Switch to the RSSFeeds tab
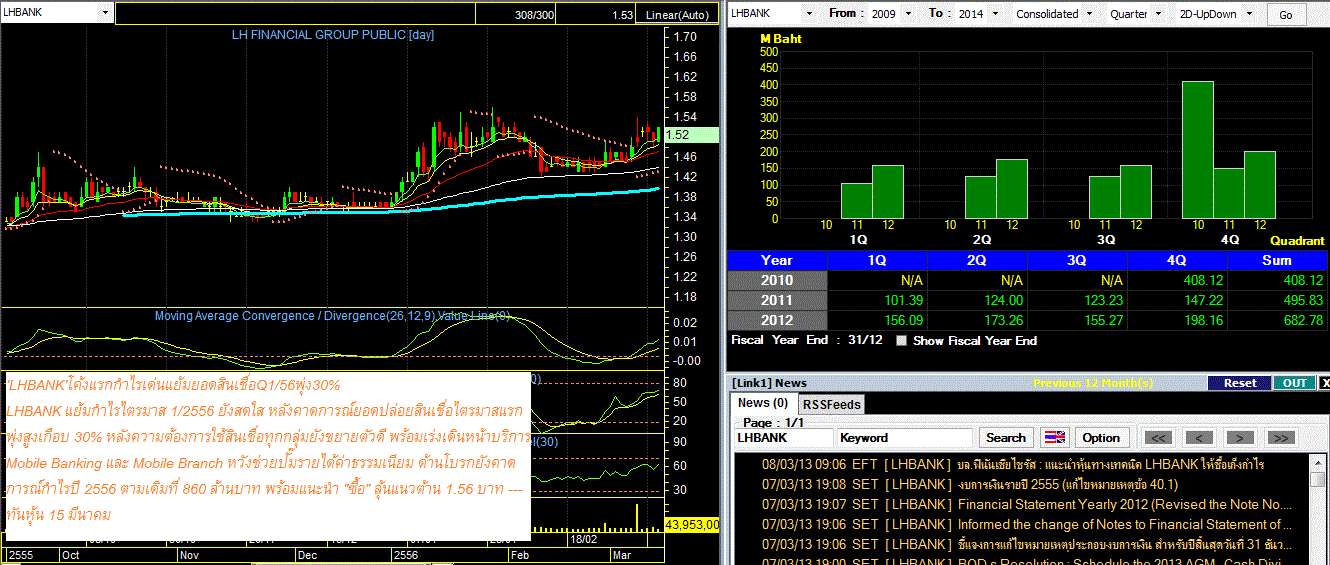This screenshot has width=1330, height=565. [832, 404]
